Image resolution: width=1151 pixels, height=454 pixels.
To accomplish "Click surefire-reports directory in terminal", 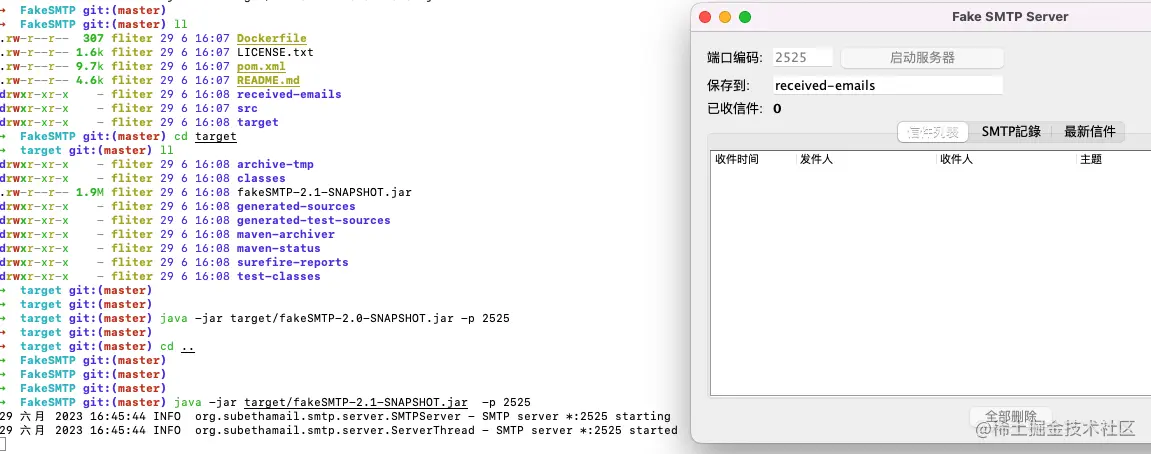I will (293, 262).
